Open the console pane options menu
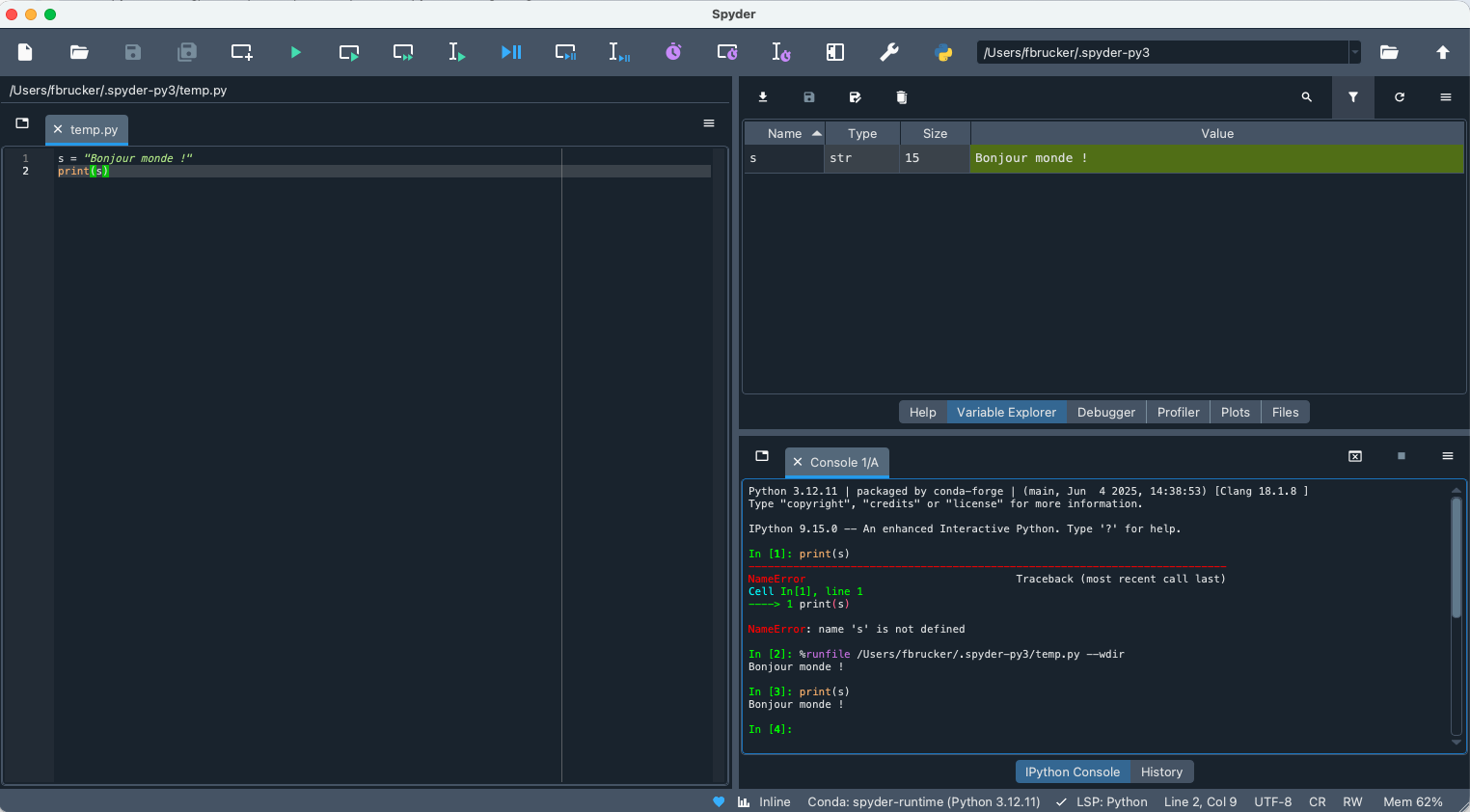The width and height of the screenshot is (1470, 812). (1448, 456)
